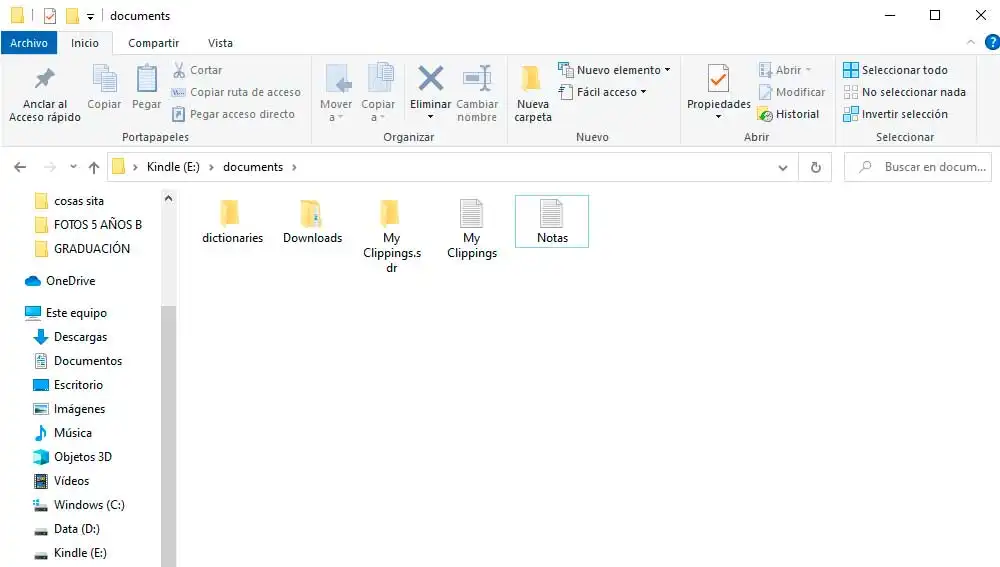
Task: Open Kindle (E:) drive in sidebar
Action: point(70,553)
